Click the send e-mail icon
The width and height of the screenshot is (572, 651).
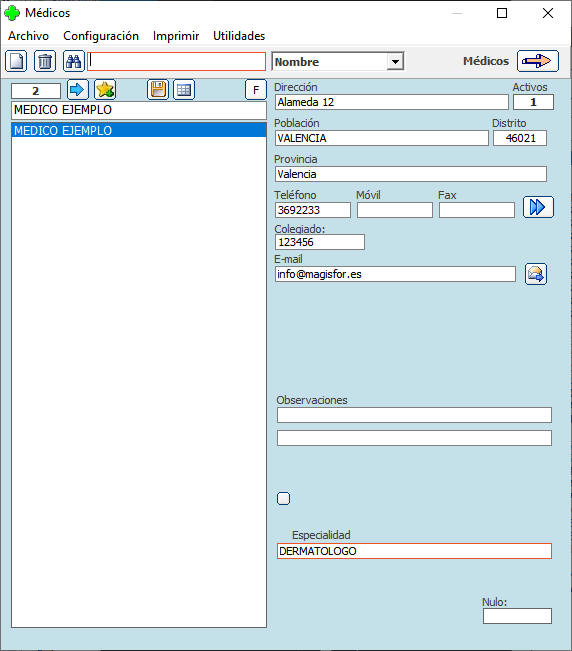pyautogui.click(x=536, y=274)
